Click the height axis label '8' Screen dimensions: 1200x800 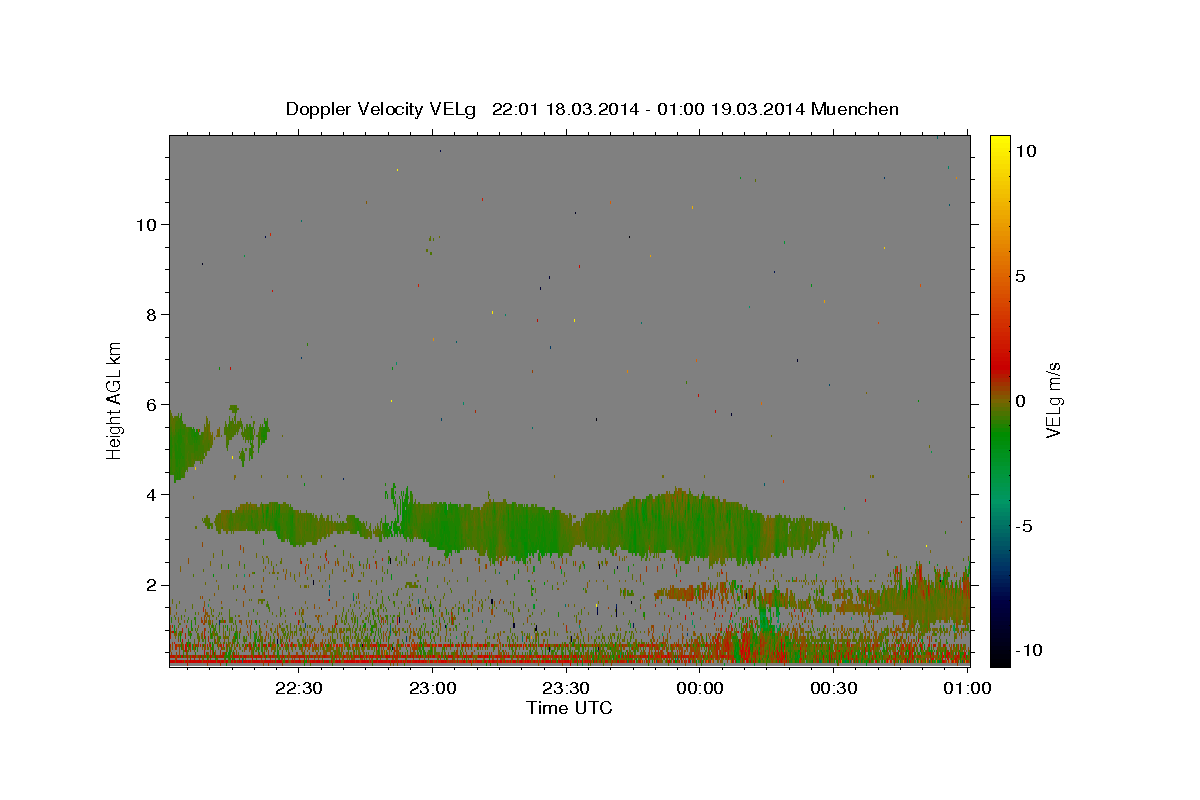click(x=151, y=314)
